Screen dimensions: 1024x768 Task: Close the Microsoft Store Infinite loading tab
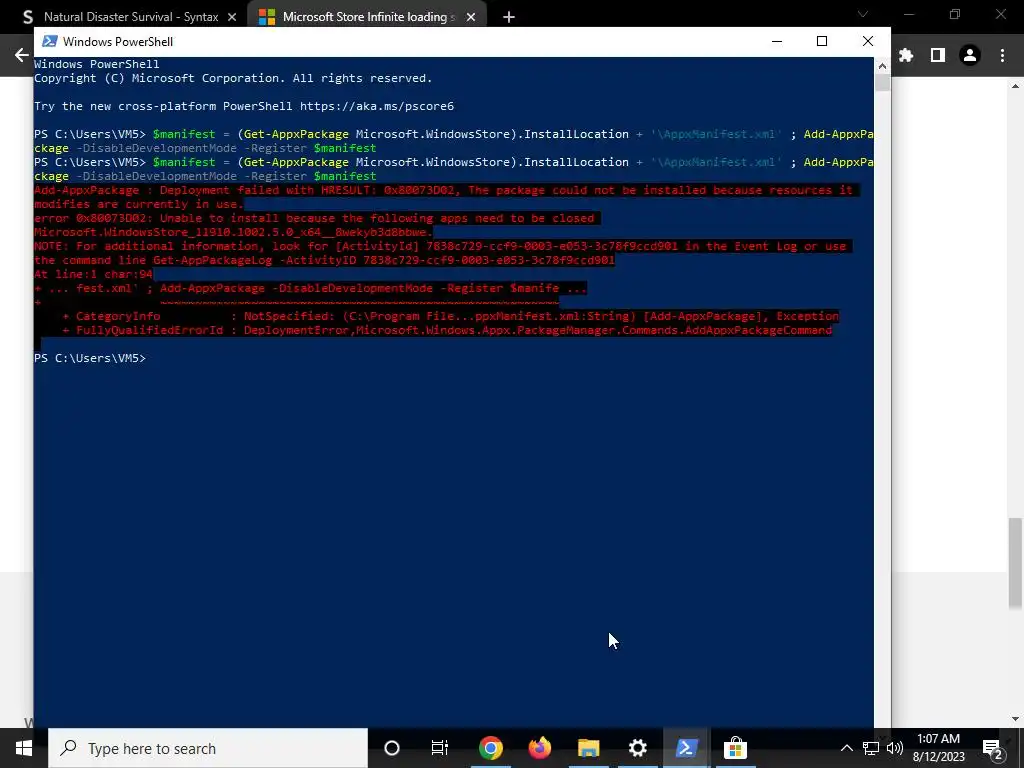coord(471,17)
